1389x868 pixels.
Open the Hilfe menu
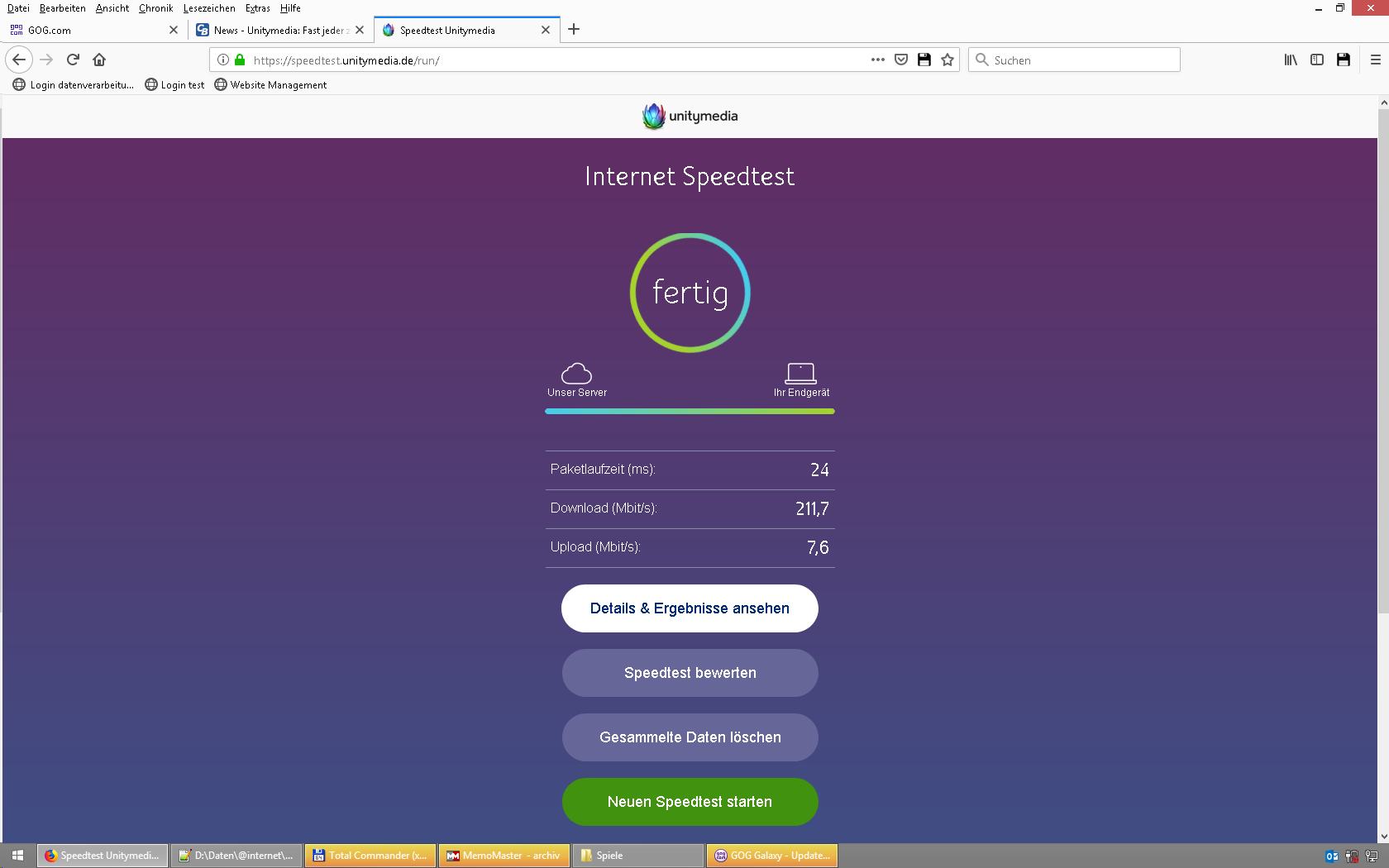290,8
